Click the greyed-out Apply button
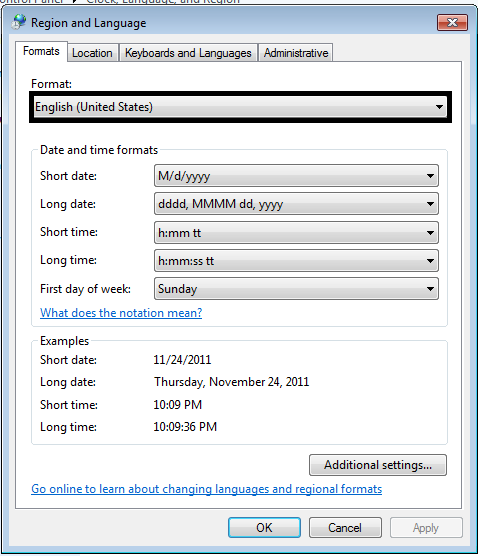478x556 pixels. (426, 528)
